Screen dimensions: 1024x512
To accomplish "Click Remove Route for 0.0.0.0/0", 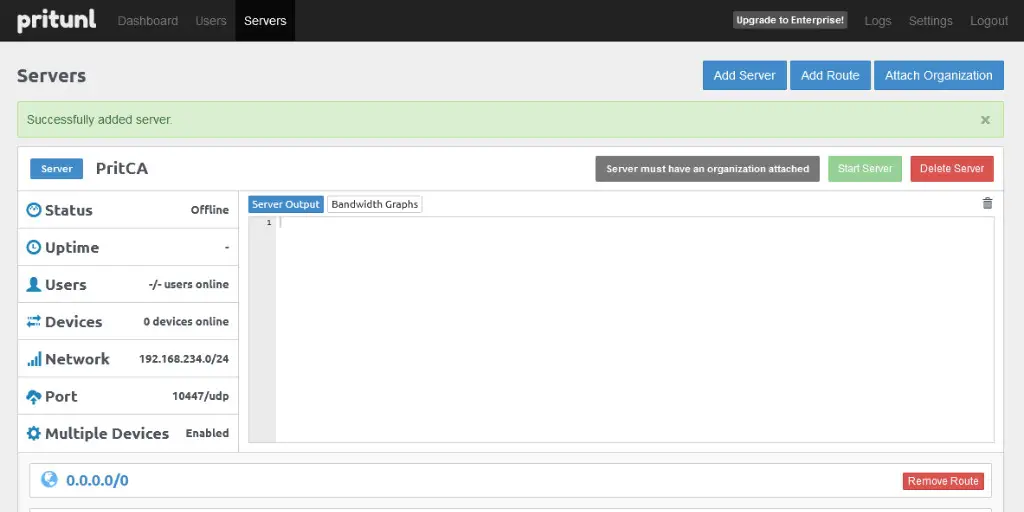I will point(943,481).
